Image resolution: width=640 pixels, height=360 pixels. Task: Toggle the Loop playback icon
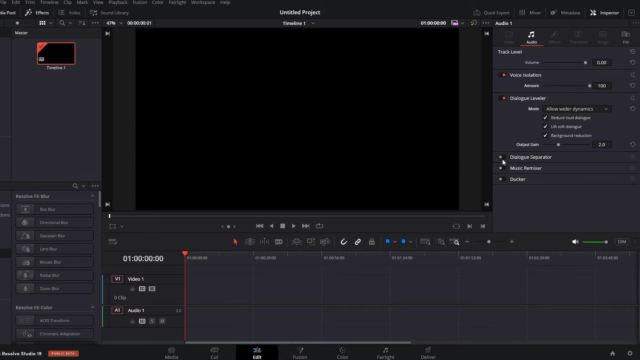click(x=320, y=226)
